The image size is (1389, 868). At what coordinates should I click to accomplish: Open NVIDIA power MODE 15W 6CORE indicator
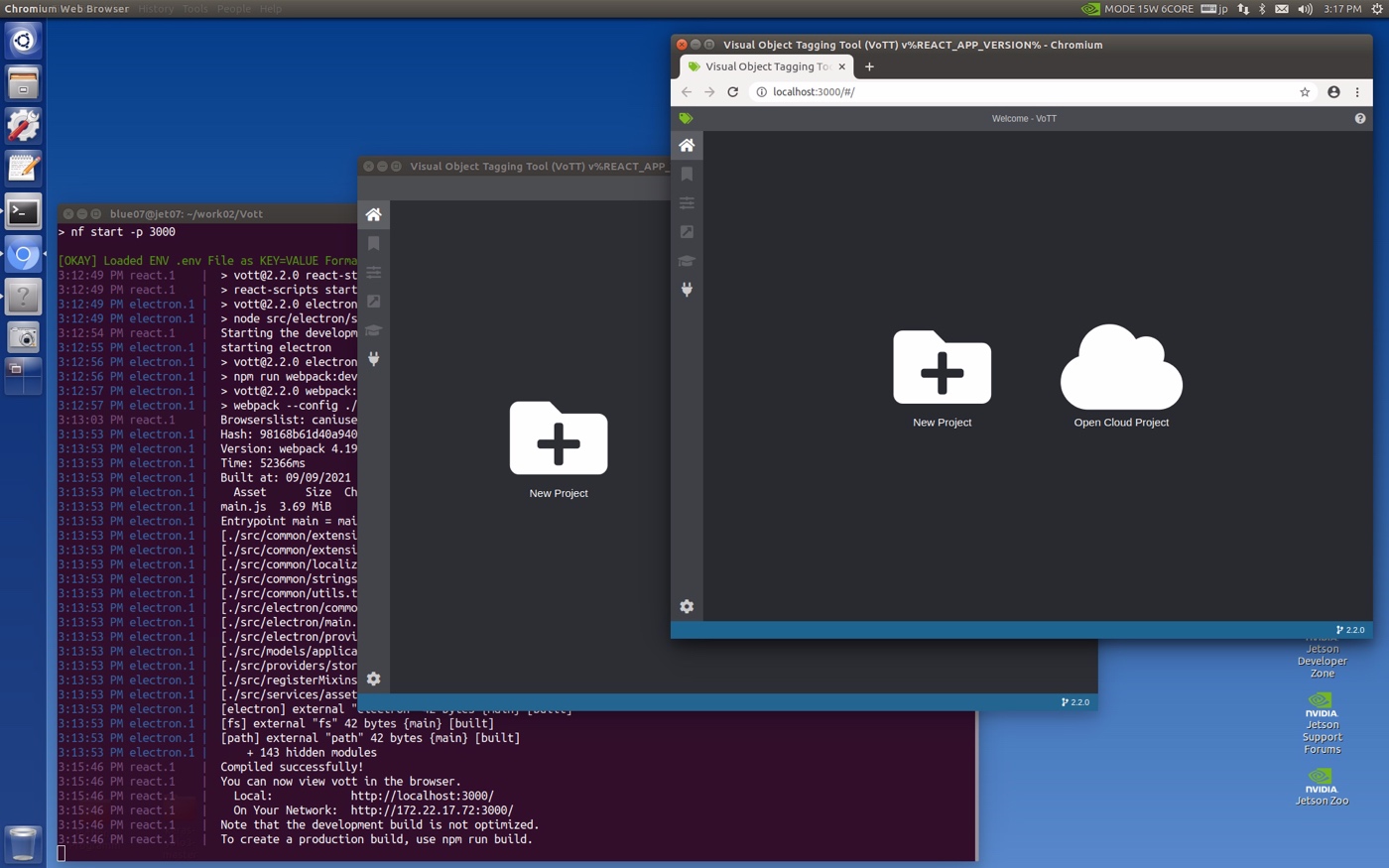tap(1137, 8)
